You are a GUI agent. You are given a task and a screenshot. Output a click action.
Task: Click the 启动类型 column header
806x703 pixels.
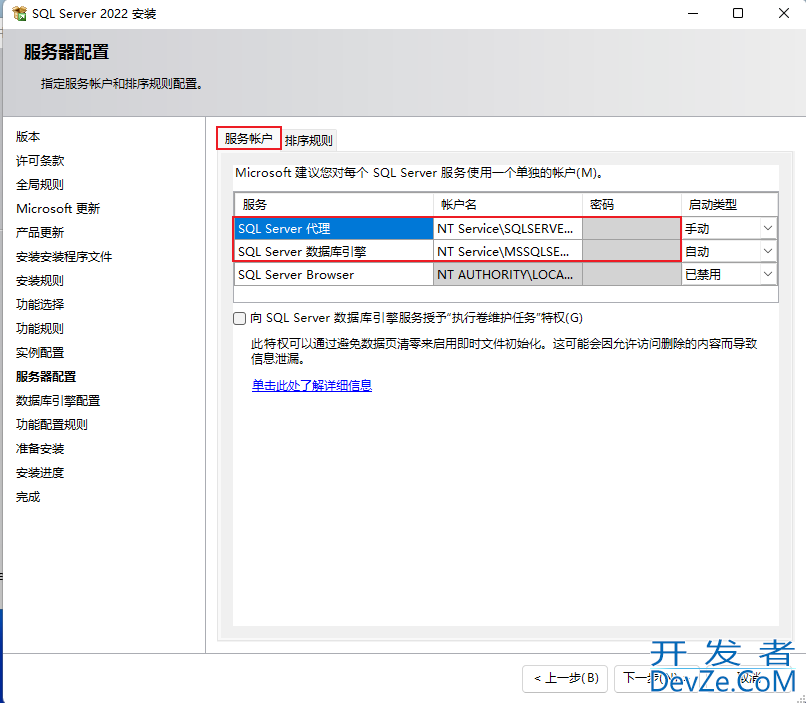(729, 205)
